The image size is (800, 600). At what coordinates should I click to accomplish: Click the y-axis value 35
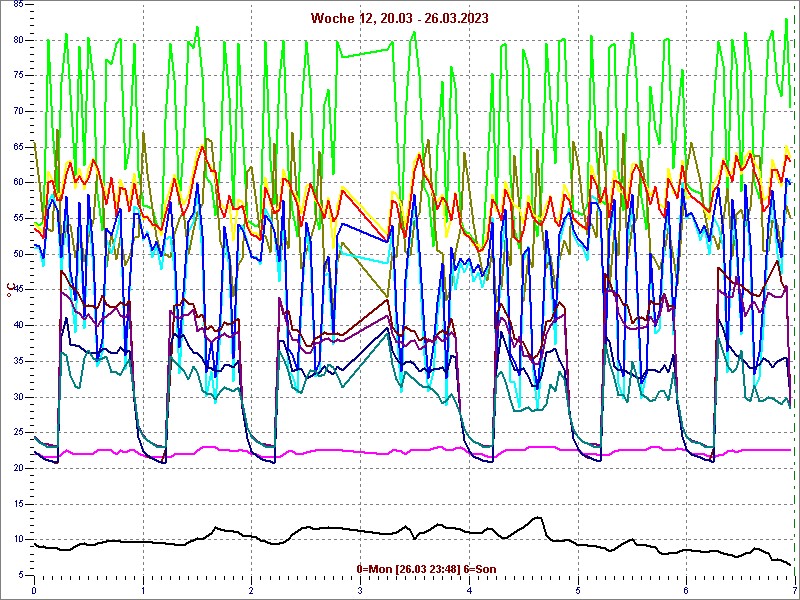coord(18,361)
